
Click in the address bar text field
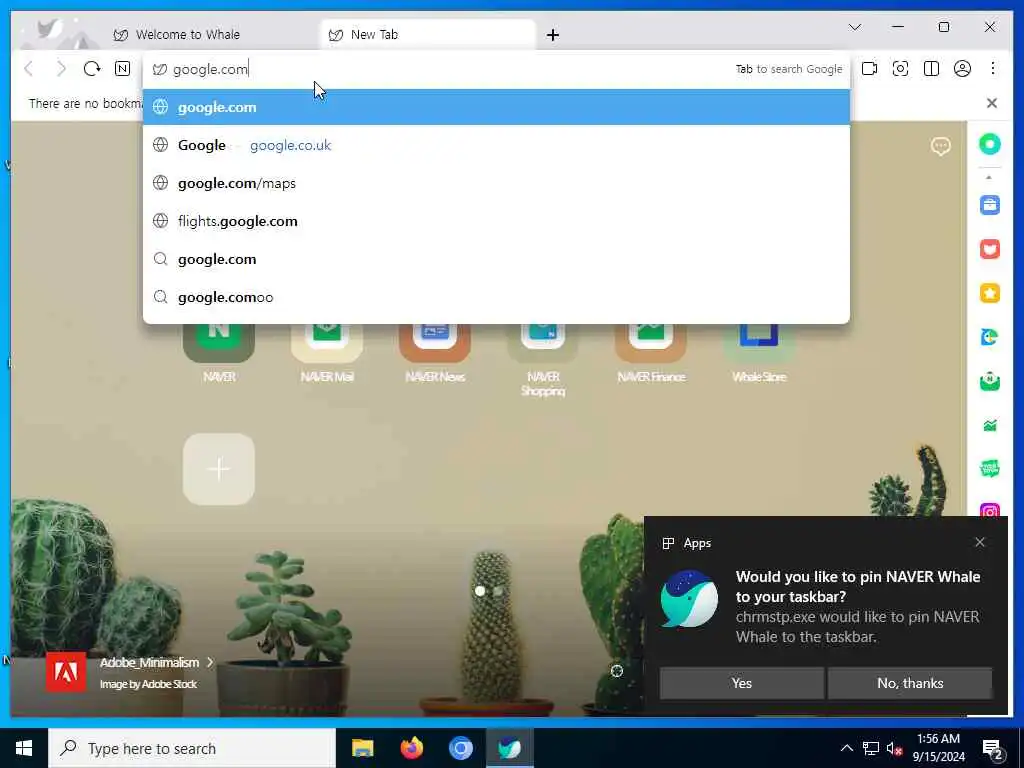(451, 69)
